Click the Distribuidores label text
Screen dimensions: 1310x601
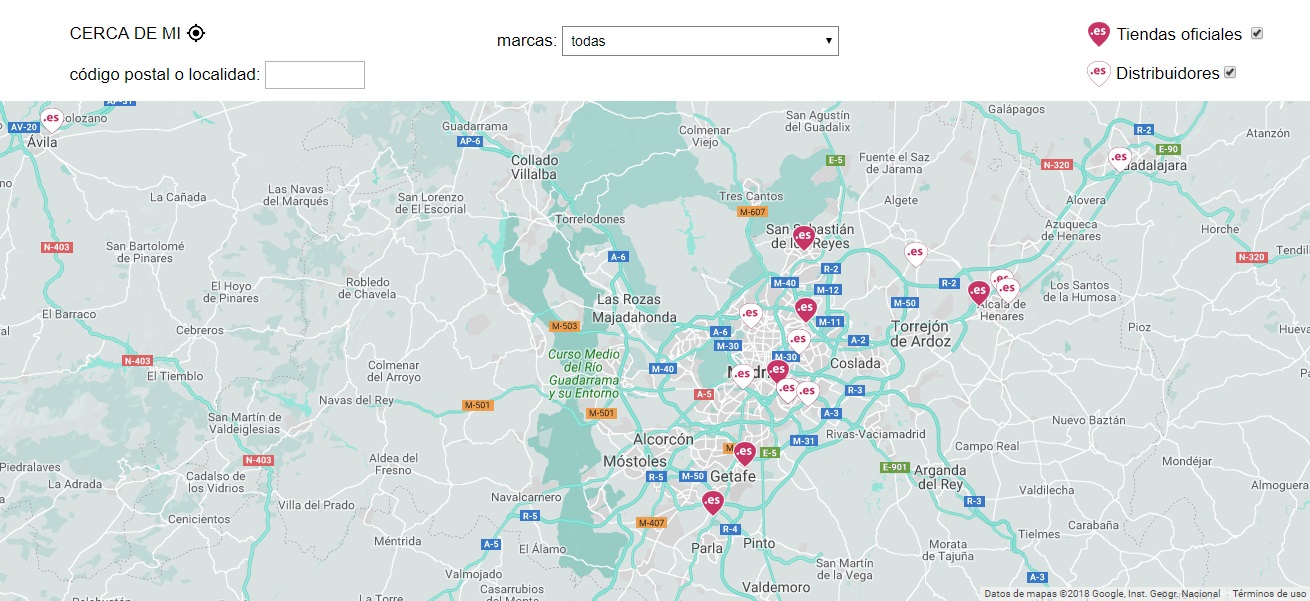tap(1167, 73)
